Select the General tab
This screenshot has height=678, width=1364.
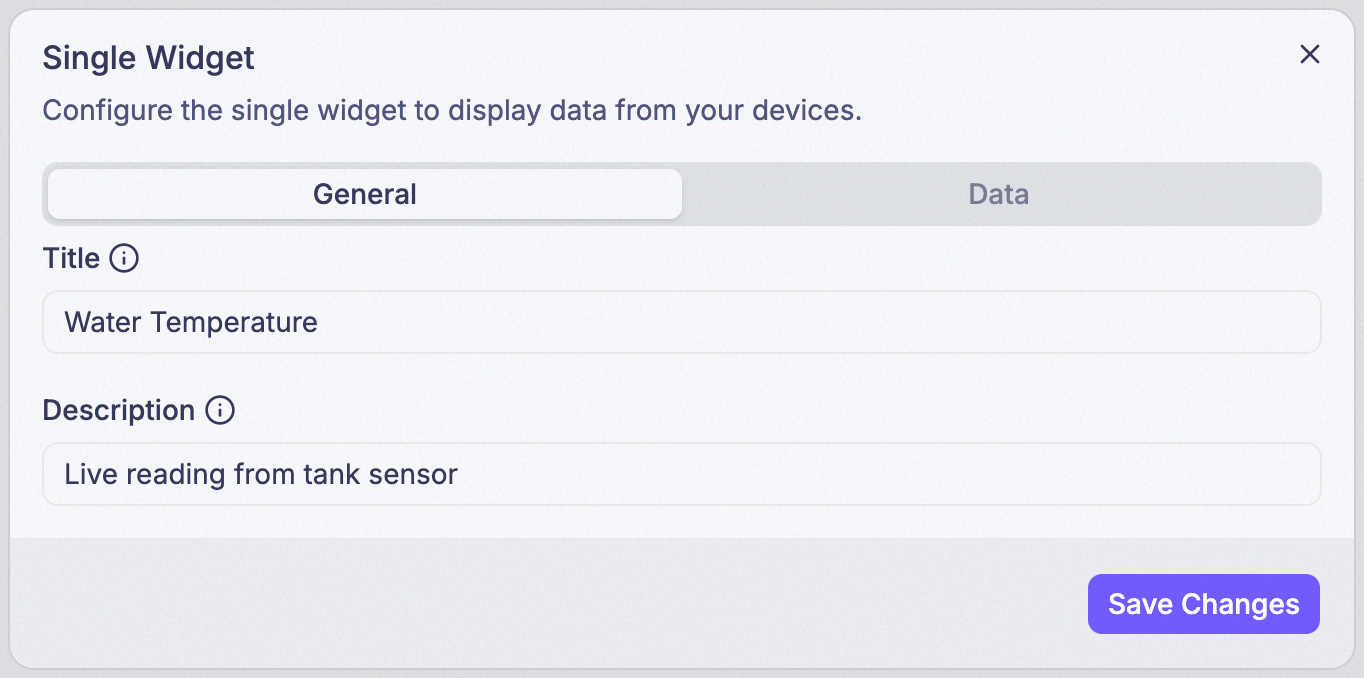365,194
